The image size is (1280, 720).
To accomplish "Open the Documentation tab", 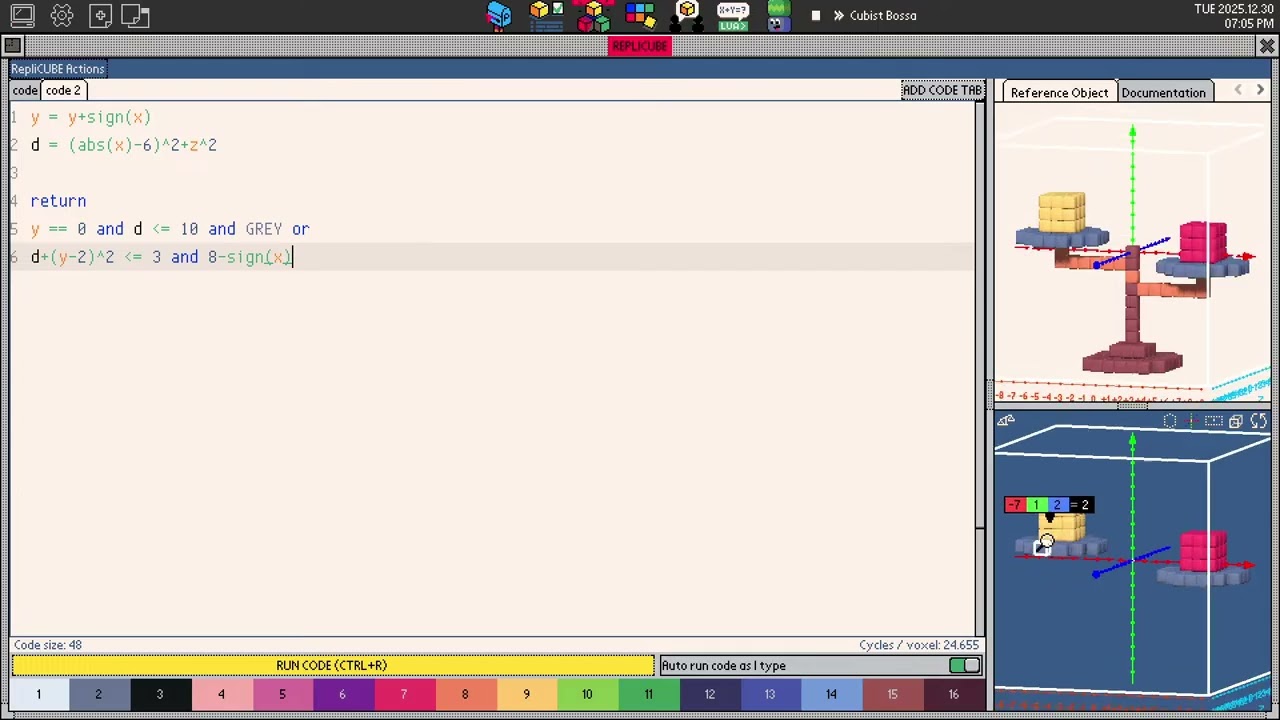I will pyautogui.click(x=1163, y=92).
